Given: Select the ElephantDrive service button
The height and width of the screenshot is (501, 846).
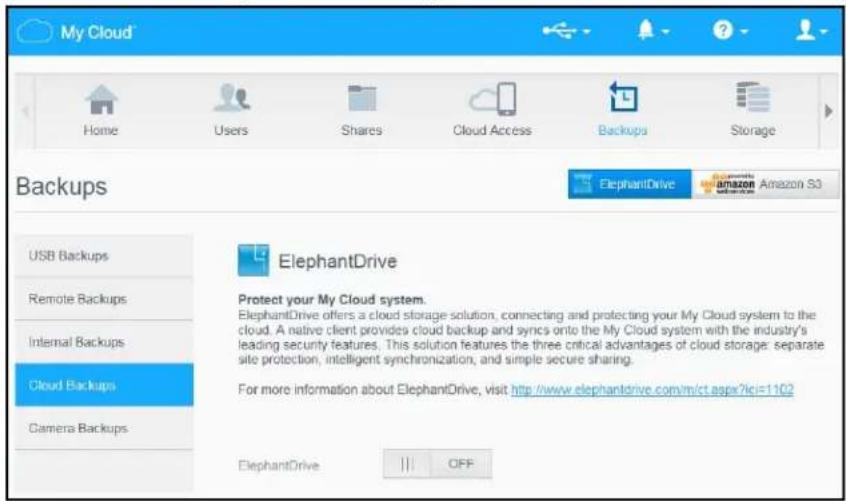Looking at the screenshot, I should tap(629, 184).
